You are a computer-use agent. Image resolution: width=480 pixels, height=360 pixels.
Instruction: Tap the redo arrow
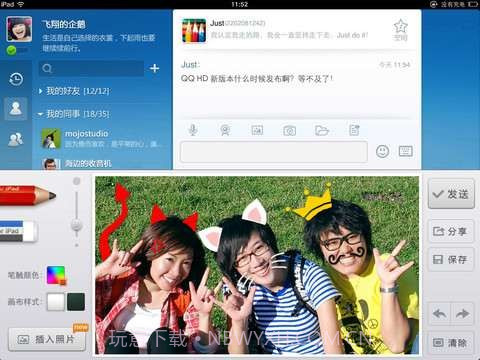462,313
